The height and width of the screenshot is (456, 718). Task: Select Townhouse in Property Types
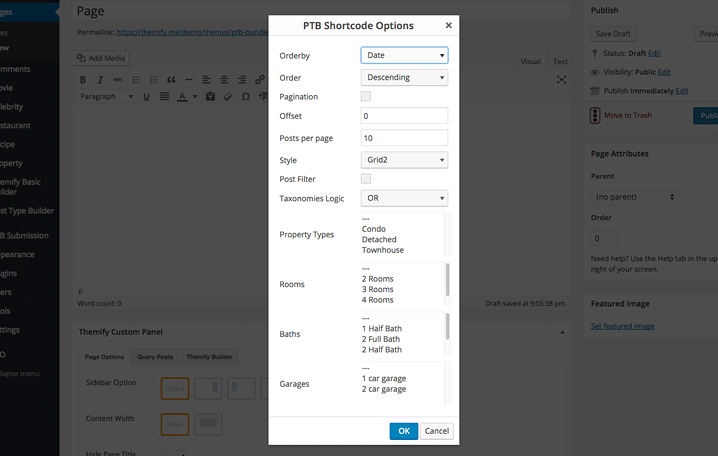pyautogui.click(x=383, y=250)
